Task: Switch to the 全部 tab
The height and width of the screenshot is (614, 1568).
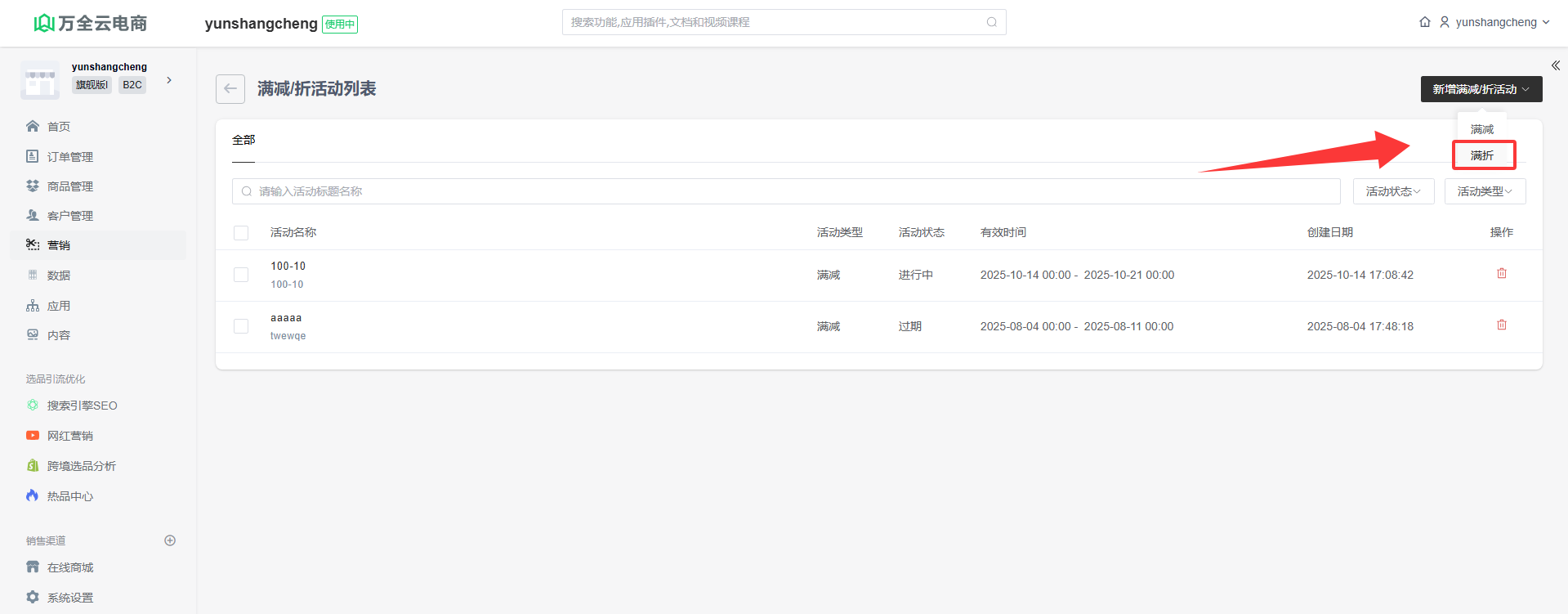Action: (x=243, y=140)
